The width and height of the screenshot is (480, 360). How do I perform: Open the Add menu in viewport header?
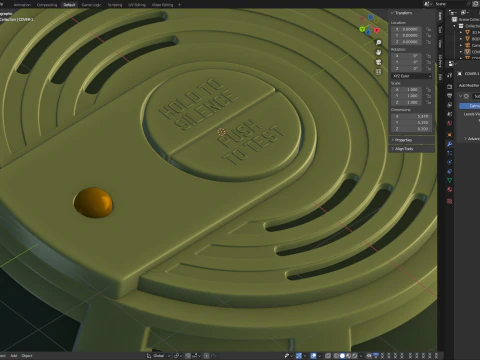click(x=14, y=356)
